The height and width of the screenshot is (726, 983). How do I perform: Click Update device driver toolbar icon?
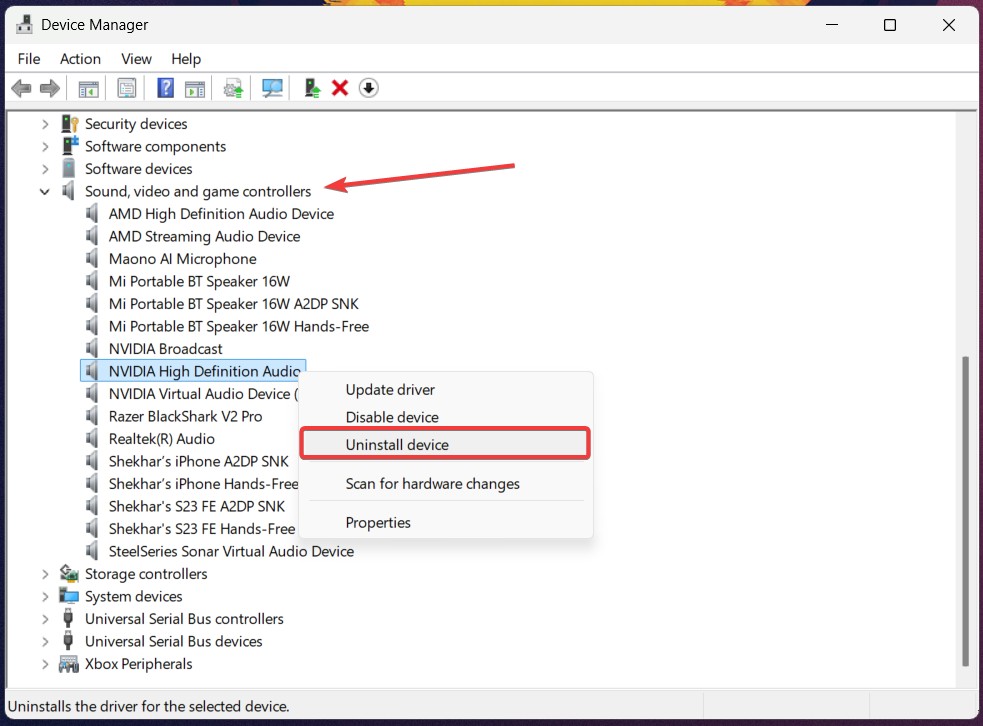pos(233,88)
